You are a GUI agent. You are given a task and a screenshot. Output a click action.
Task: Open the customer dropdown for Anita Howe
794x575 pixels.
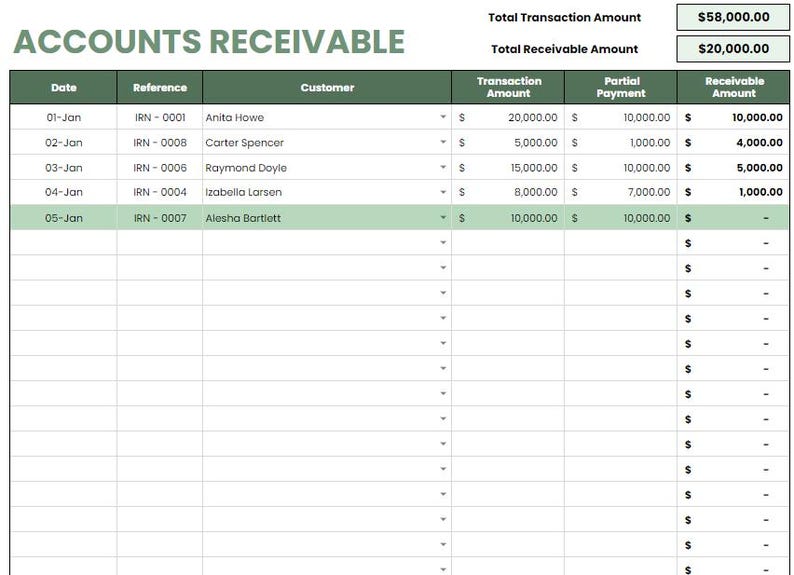tap(443, 117)
